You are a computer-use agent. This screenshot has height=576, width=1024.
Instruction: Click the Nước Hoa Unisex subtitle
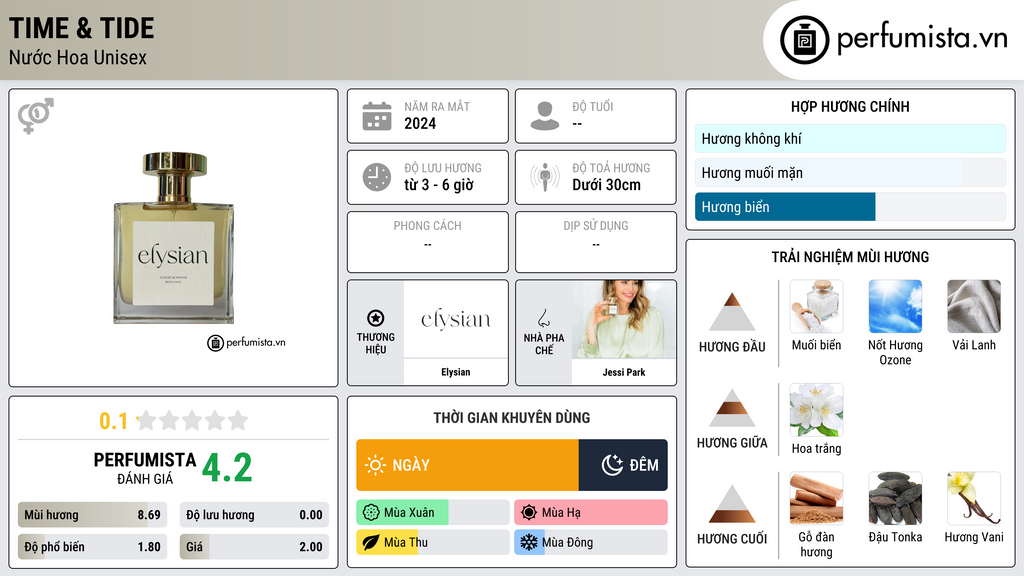(78, 57)
